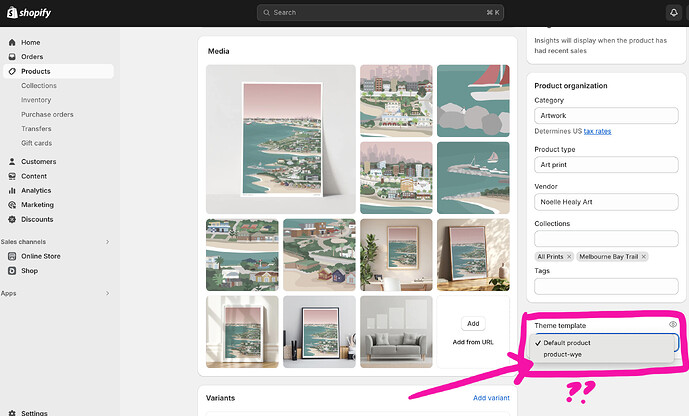Select the large main poster media image

pyautogui.click(x=281, y=139)
